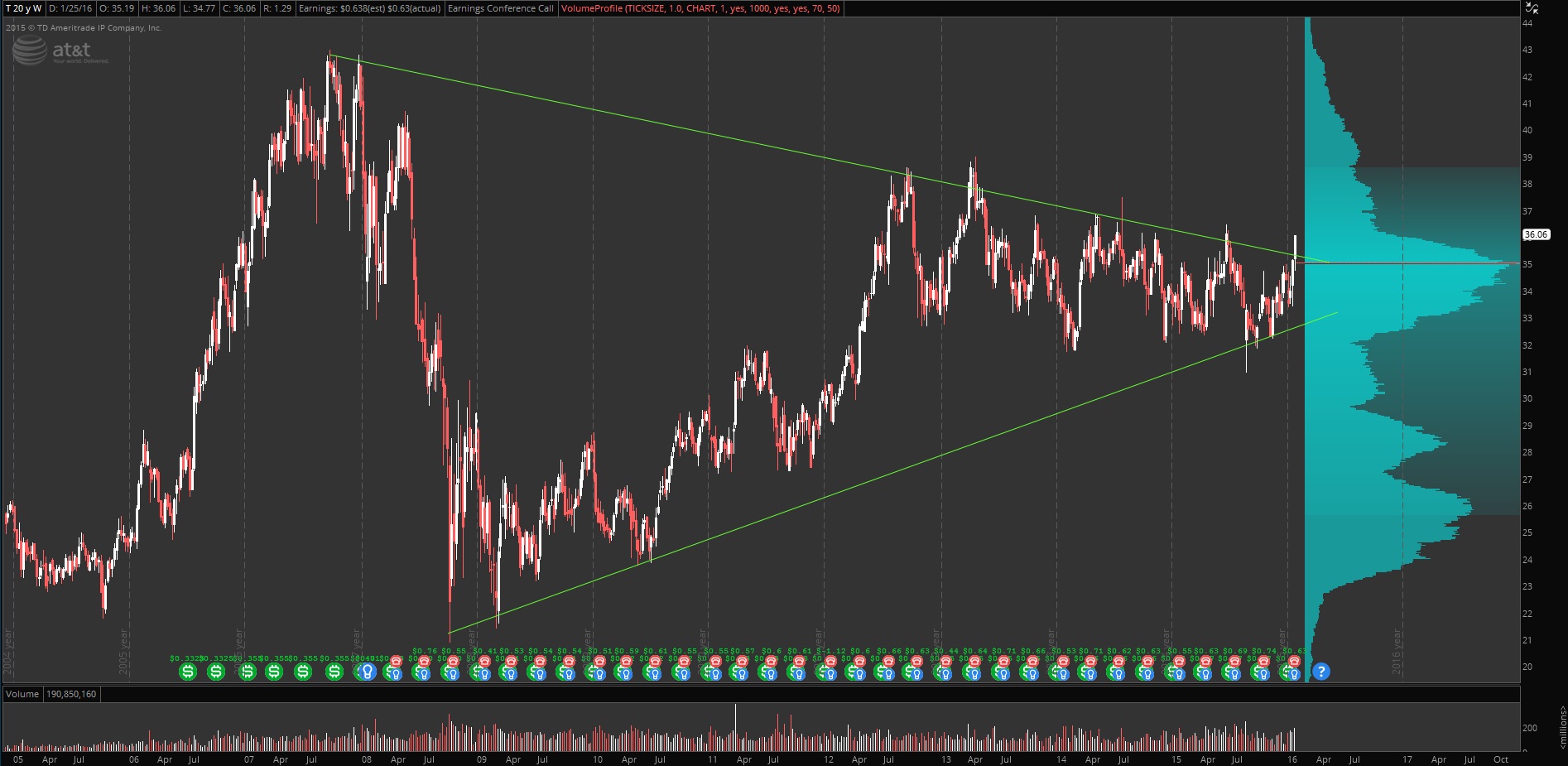1568x766 pixels.
Task: Select the lower ascending green trendline
Action: point(894,473)
